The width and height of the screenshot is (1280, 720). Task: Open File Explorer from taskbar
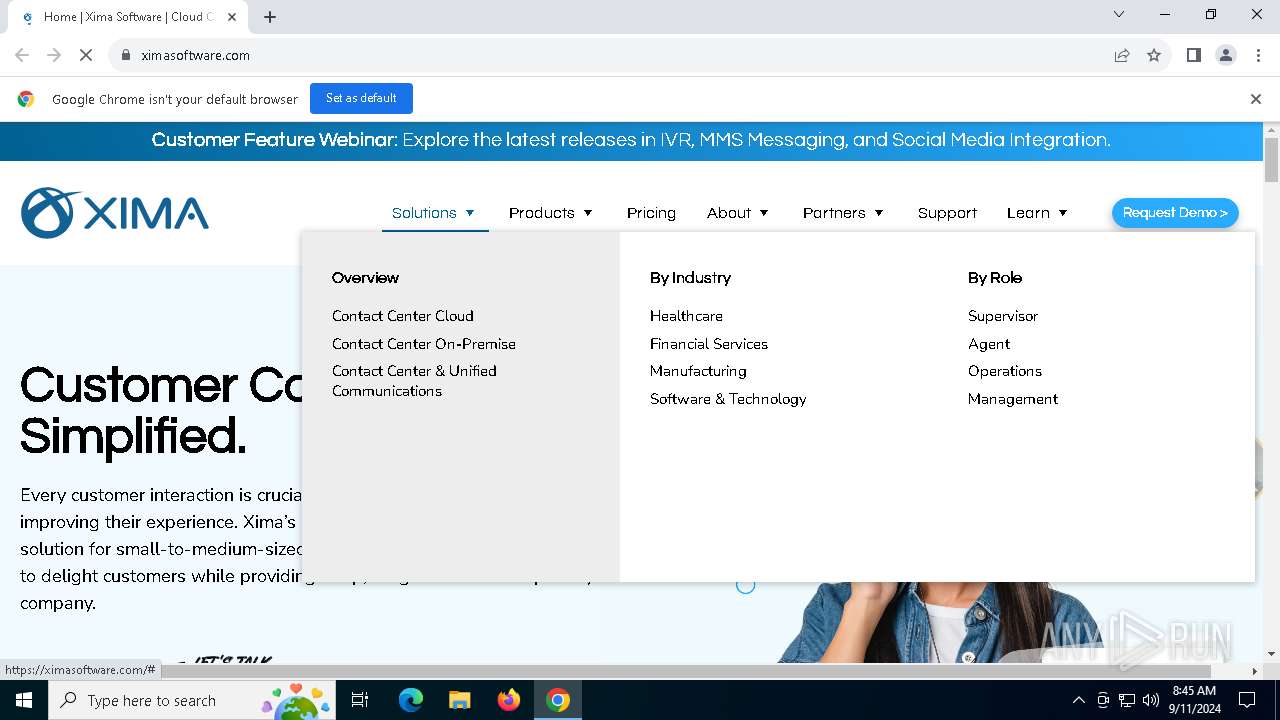pos(459,700)
